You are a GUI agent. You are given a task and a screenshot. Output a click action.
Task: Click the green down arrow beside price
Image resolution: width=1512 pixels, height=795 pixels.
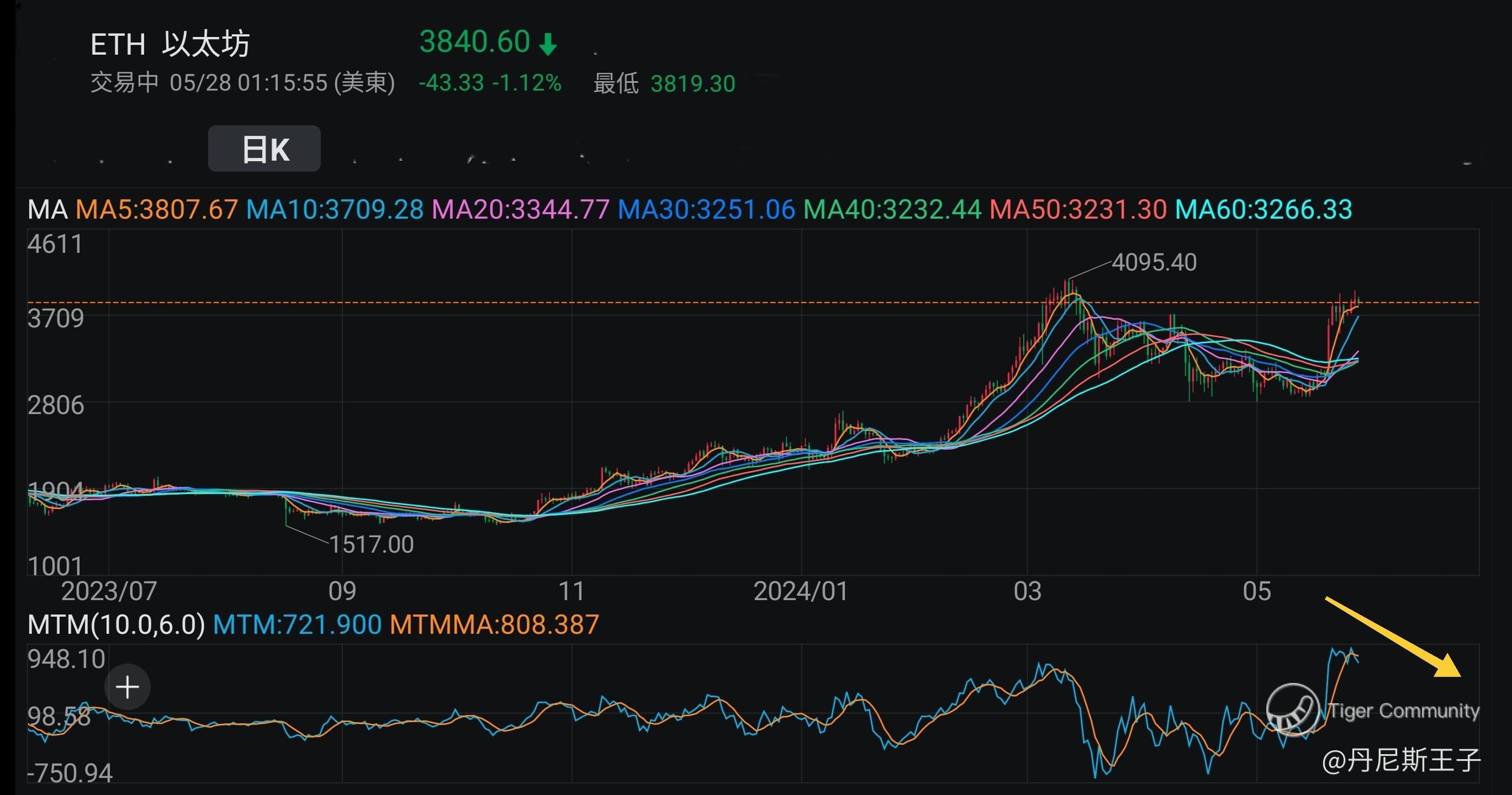coord(548,44)
